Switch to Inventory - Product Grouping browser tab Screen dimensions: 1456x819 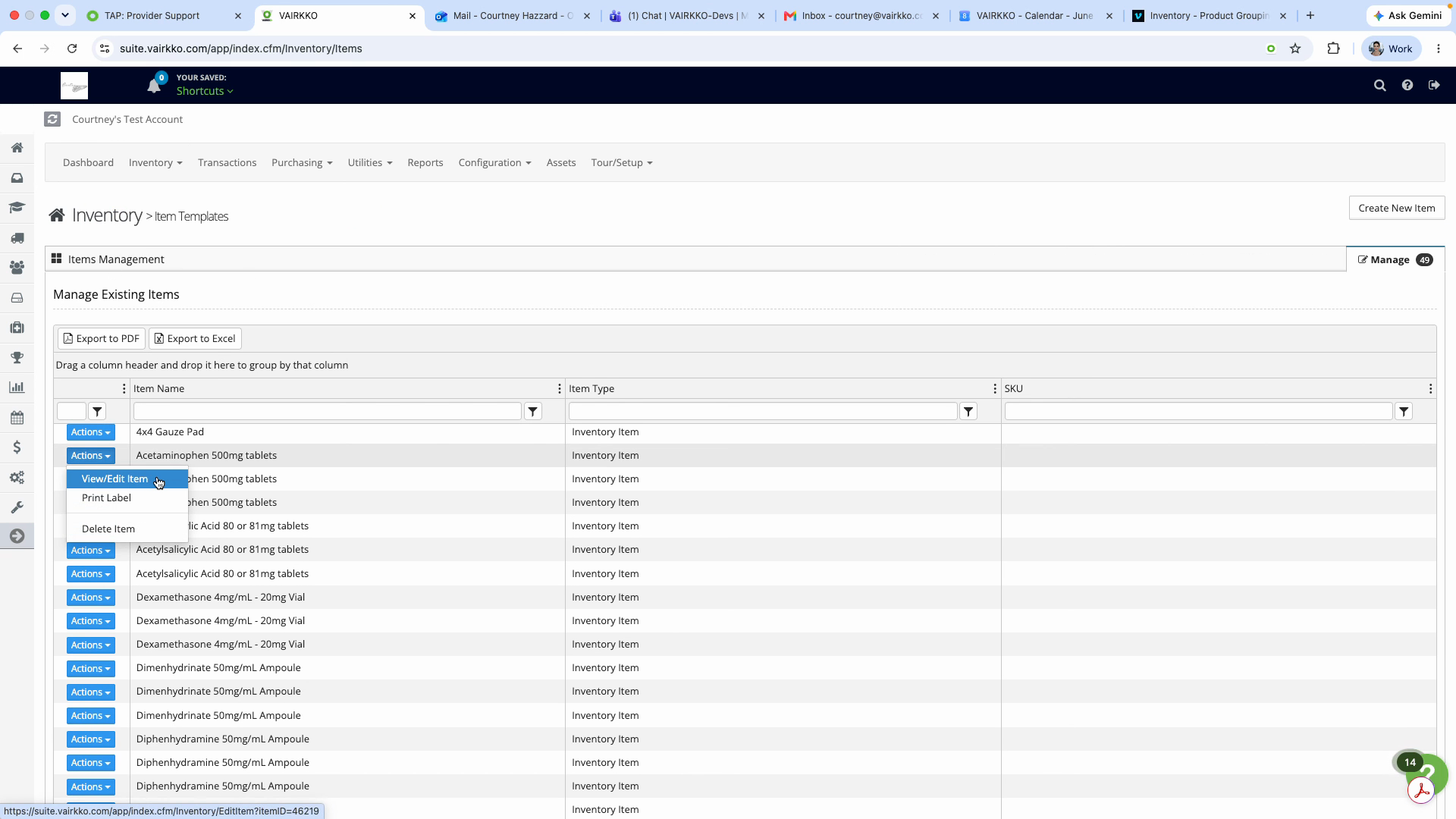pyautogui.click(x=1210, y=15)
